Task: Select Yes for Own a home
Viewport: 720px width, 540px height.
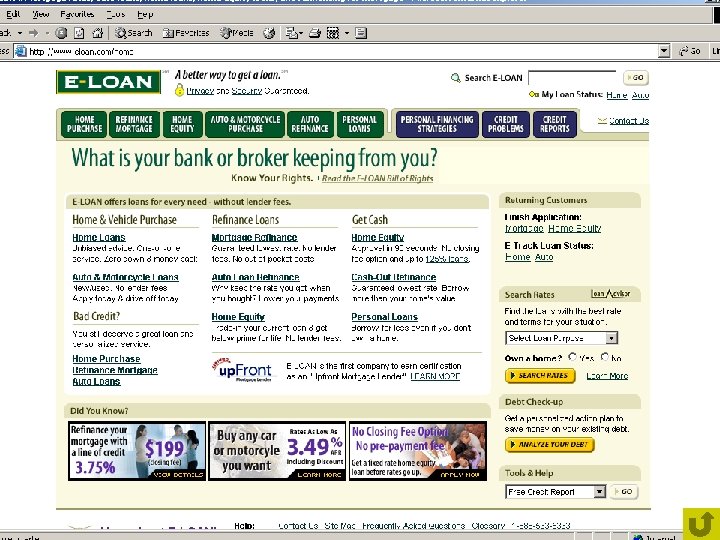Action: click(x=572, y=357)
